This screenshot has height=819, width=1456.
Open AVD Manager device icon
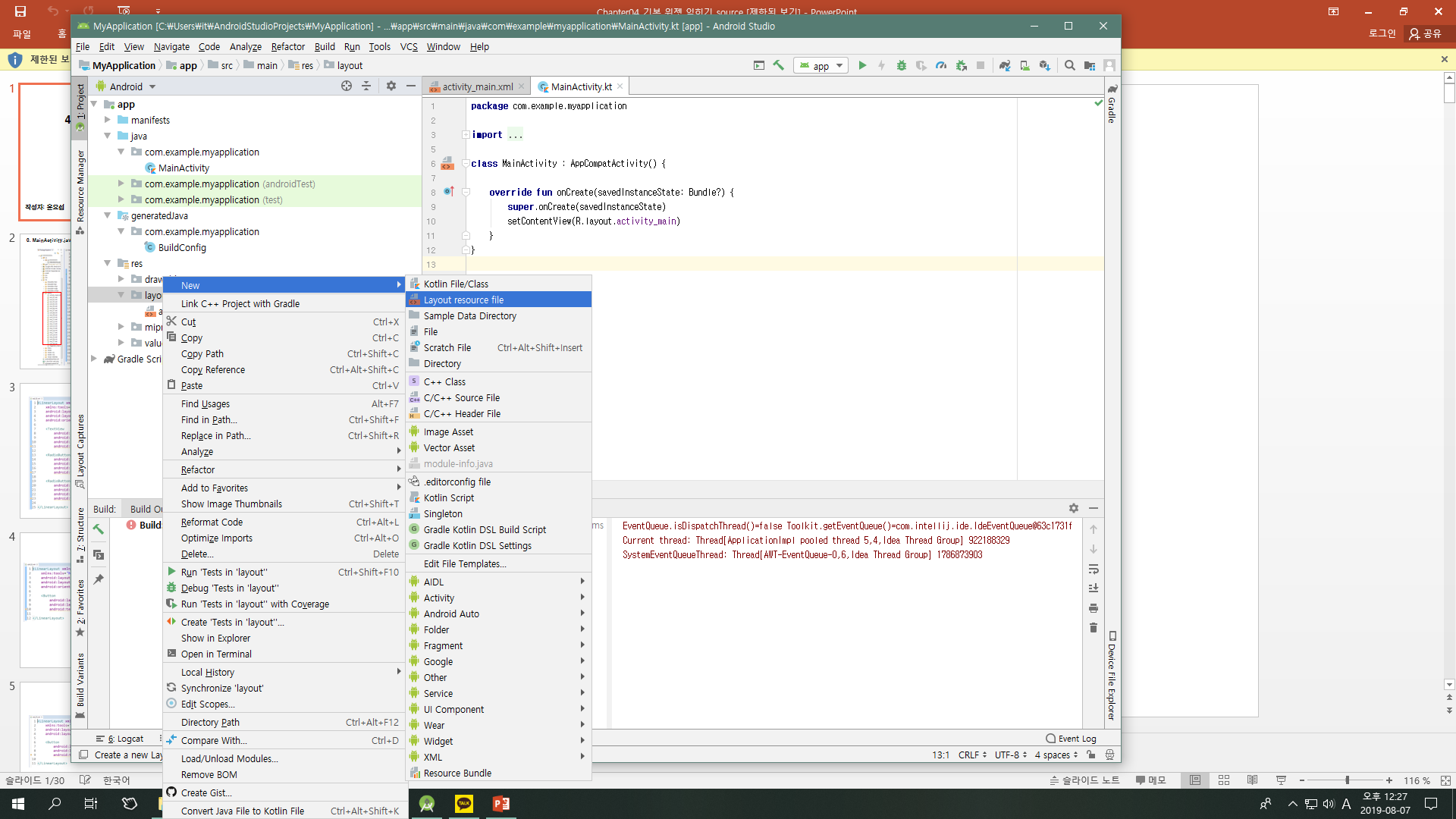point(1025,66)
